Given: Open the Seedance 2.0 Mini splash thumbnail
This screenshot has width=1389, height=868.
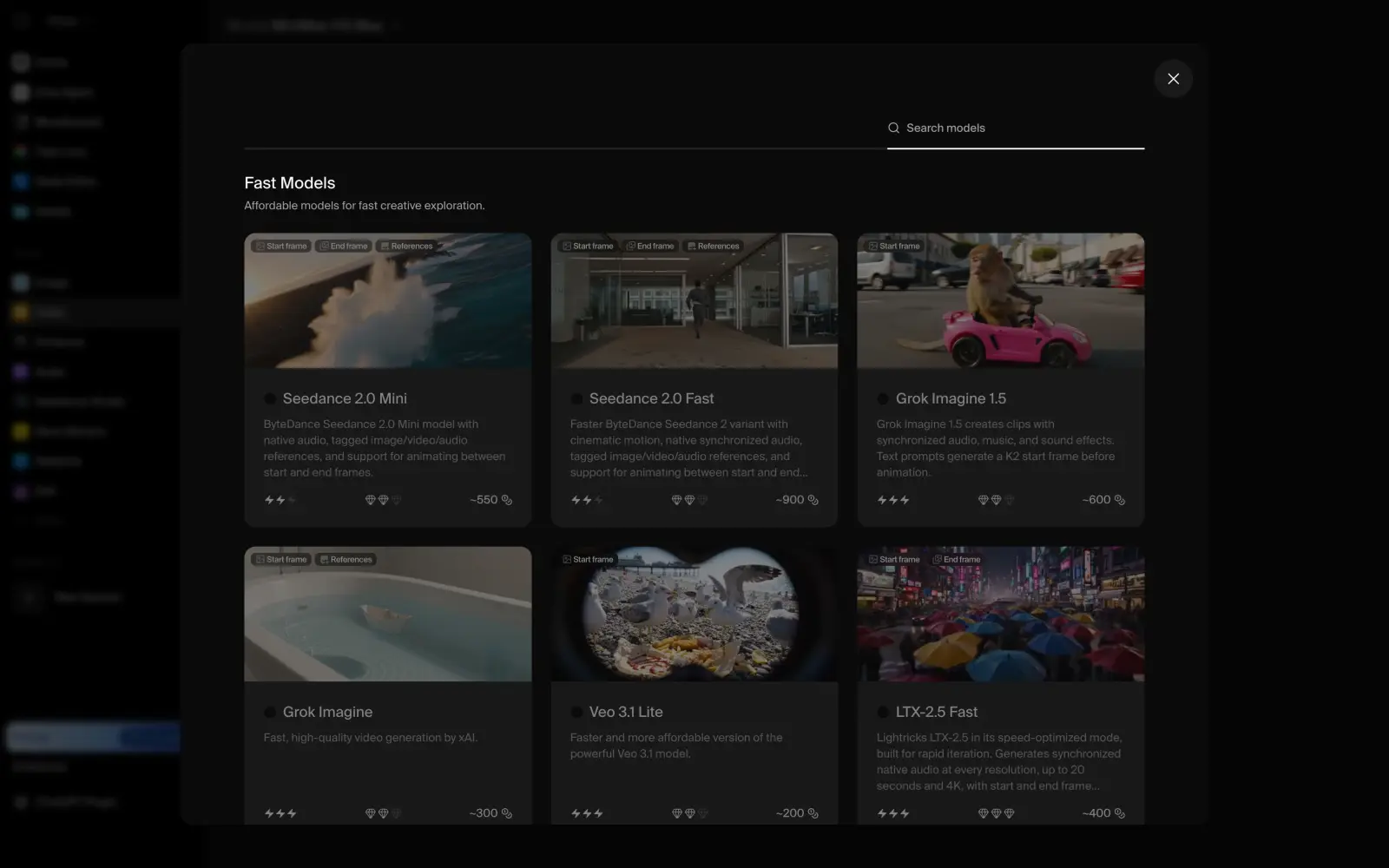Looking at the screenshot, I should point(388,300).
